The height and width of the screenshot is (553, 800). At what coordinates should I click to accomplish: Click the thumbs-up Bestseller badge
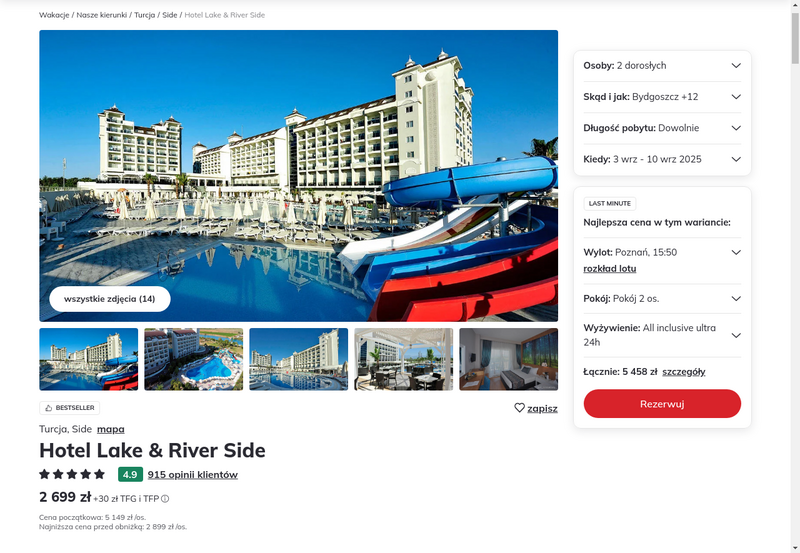(x=69, y=408)
